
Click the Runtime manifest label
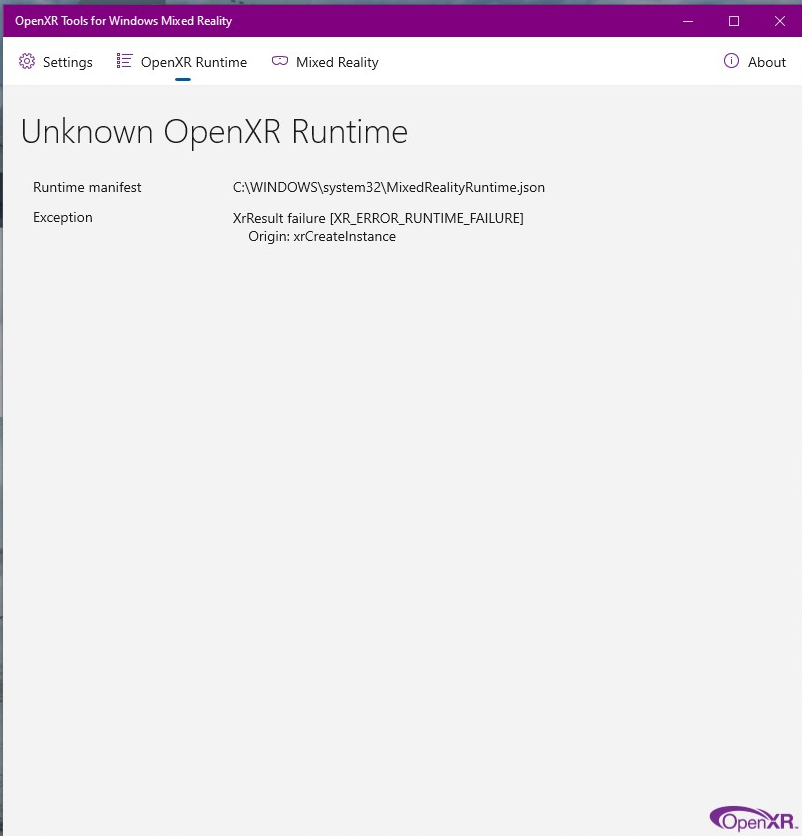point(87,187)
